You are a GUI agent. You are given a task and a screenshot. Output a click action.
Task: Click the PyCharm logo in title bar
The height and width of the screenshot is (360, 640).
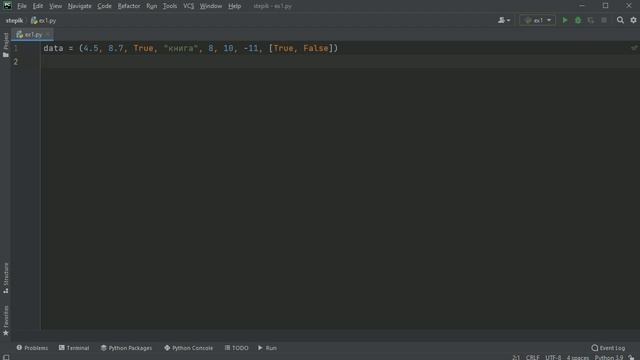(7, 5)
